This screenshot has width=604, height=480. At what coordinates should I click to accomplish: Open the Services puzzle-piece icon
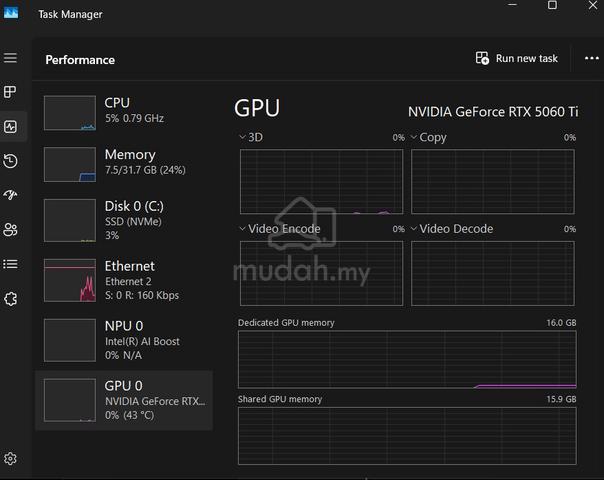pyautogui.click(x=10, y=299)
